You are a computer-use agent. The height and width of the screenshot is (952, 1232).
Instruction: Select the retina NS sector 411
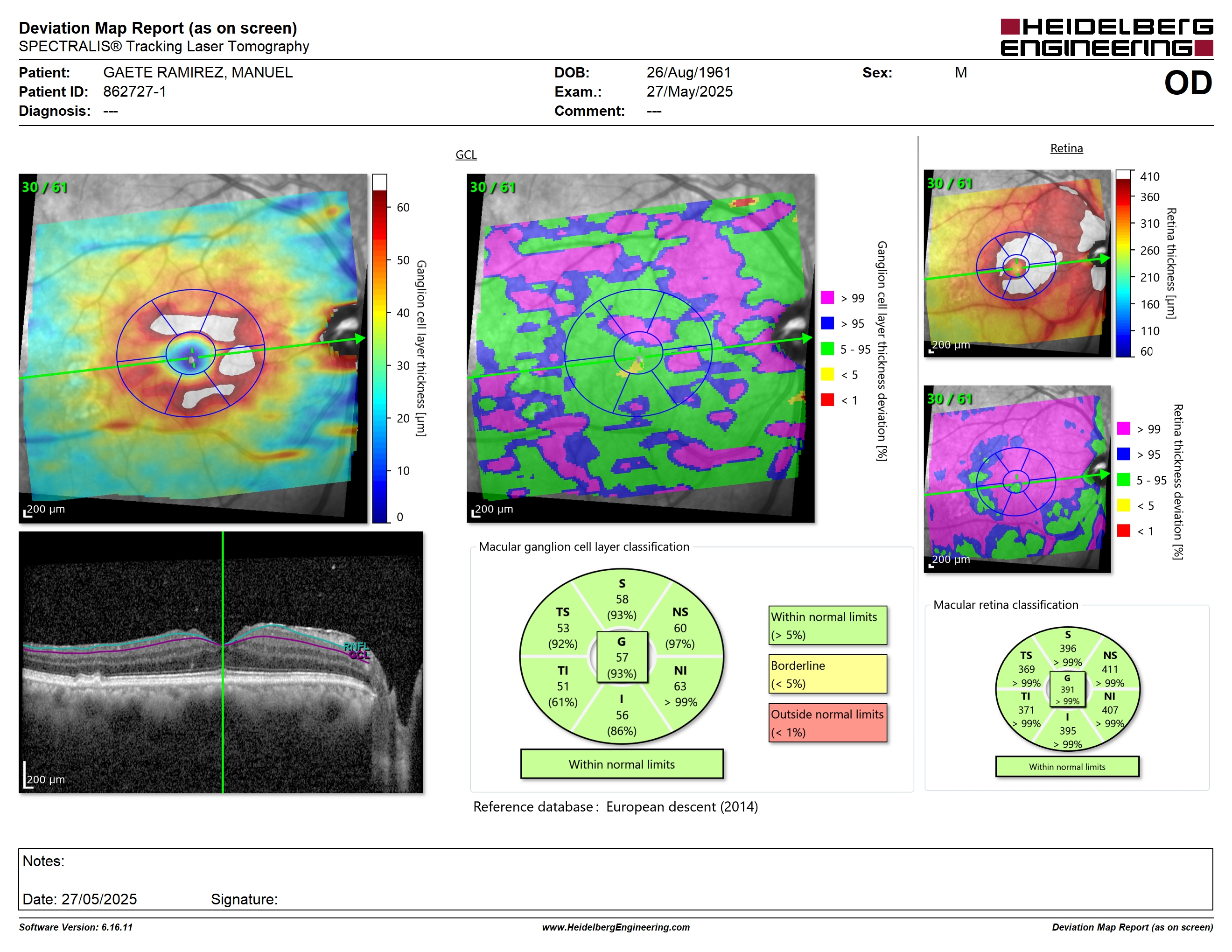1110,669
